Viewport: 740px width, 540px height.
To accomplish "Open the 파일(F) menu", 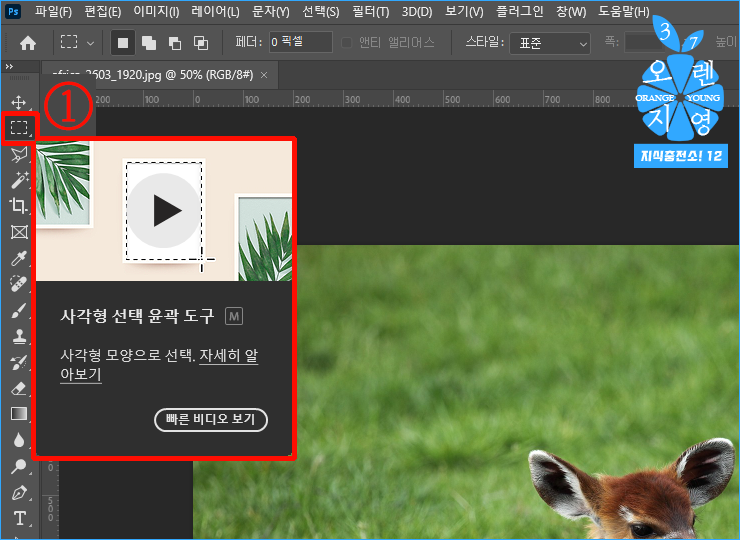I will pos(53,11).
